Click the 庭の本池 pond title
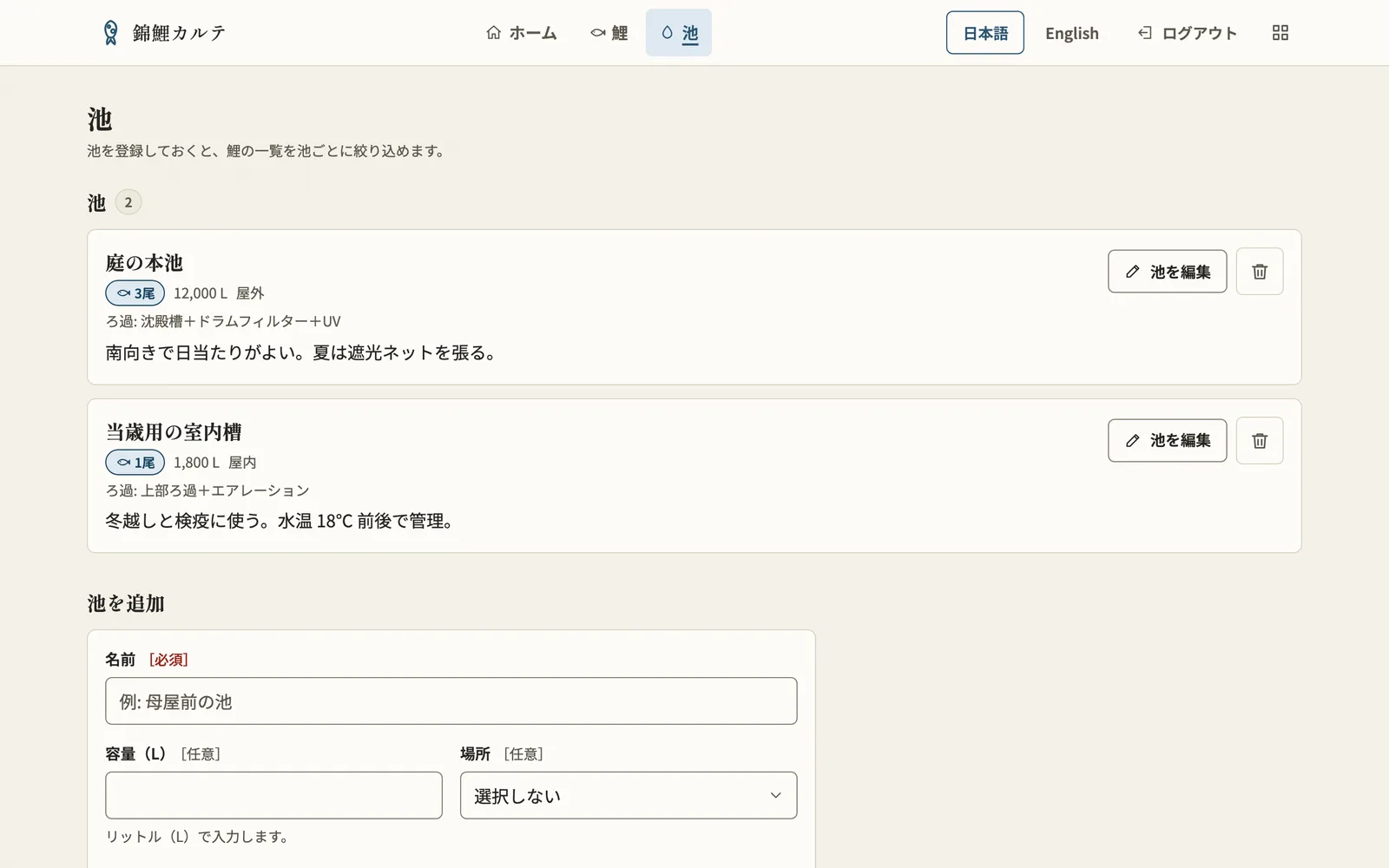1389x868 pixels. [144, 263]
